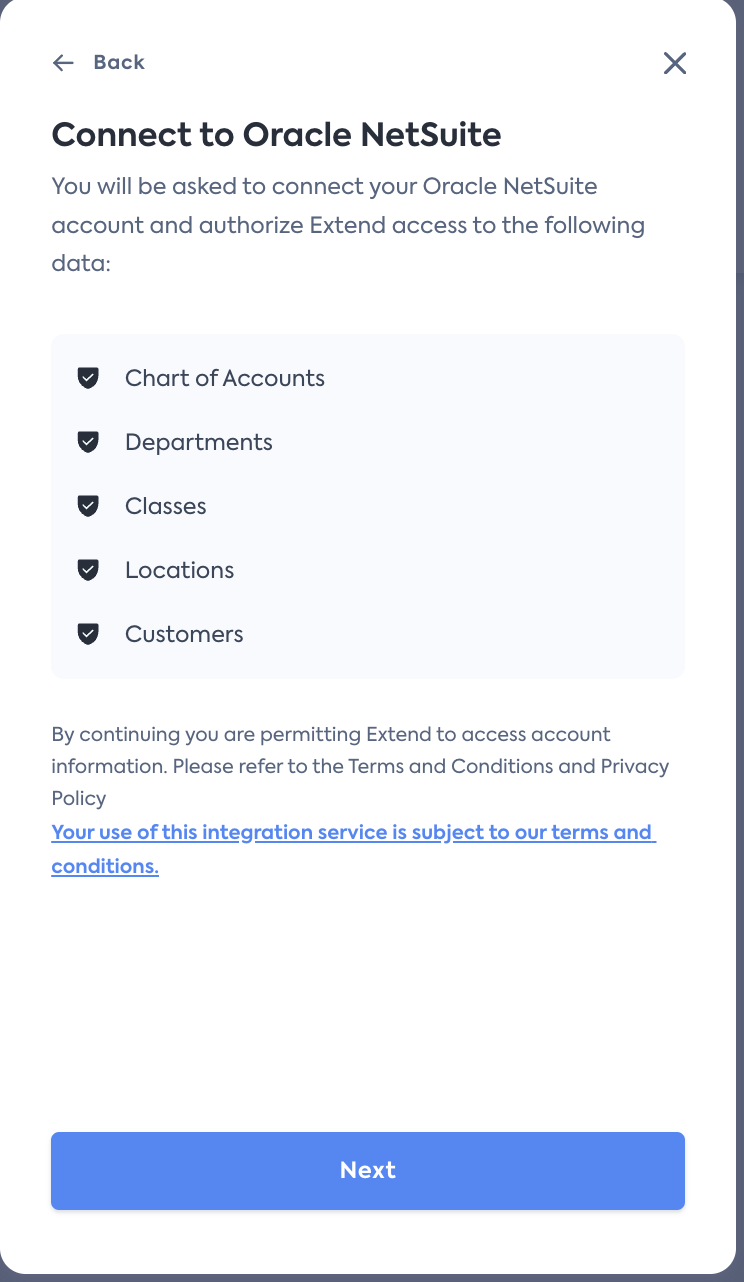
Task: Go back using the Back label
Action: 119,63
